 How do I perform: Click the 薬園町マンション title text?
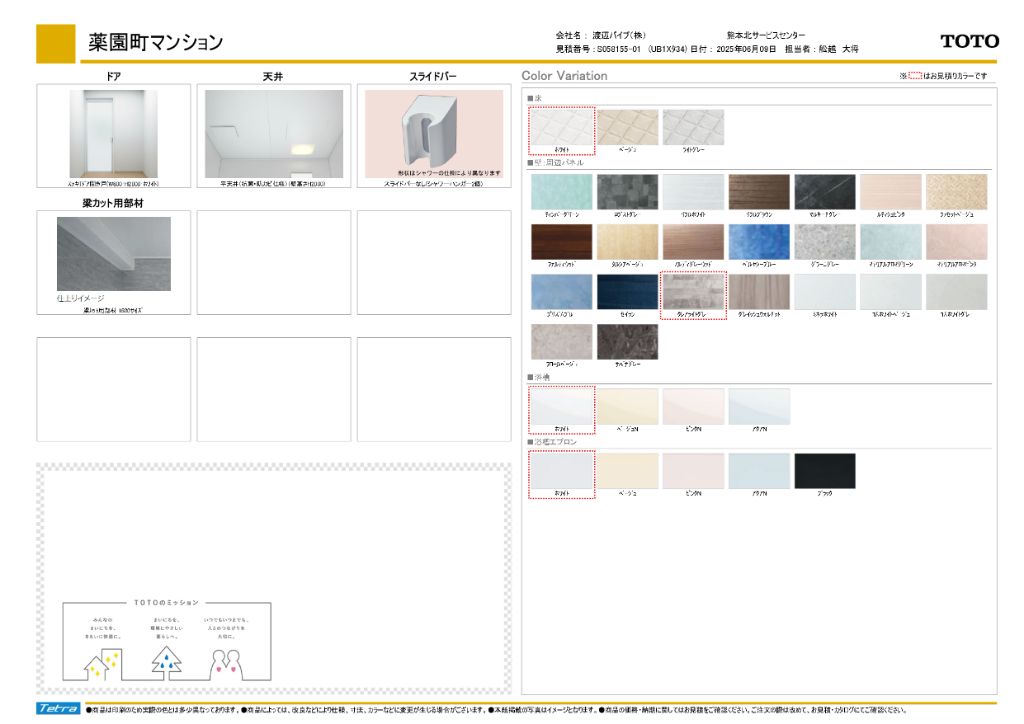point(155,42)
